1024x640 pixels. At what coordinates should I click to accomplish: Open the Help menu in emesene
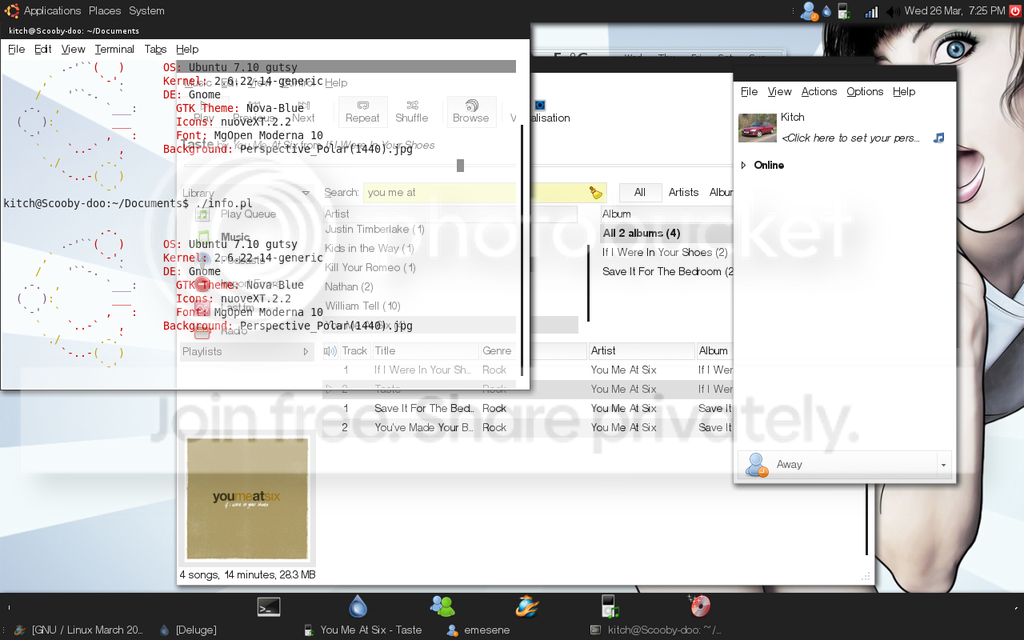click(904, 91)
